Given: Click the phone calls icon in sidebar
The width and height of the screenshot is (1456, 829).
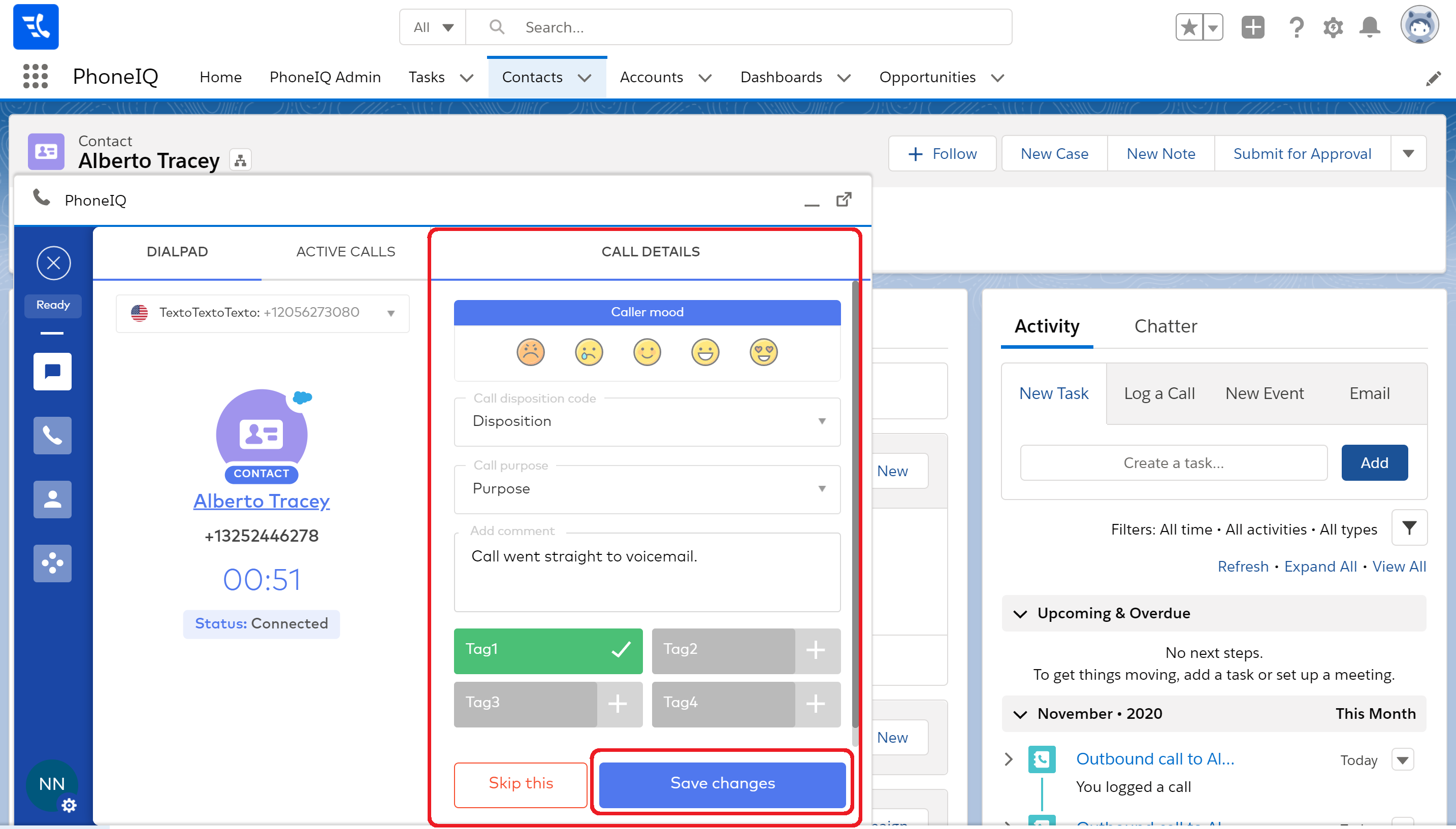Looking at the screenshot, I should click(x=52, y=436).
